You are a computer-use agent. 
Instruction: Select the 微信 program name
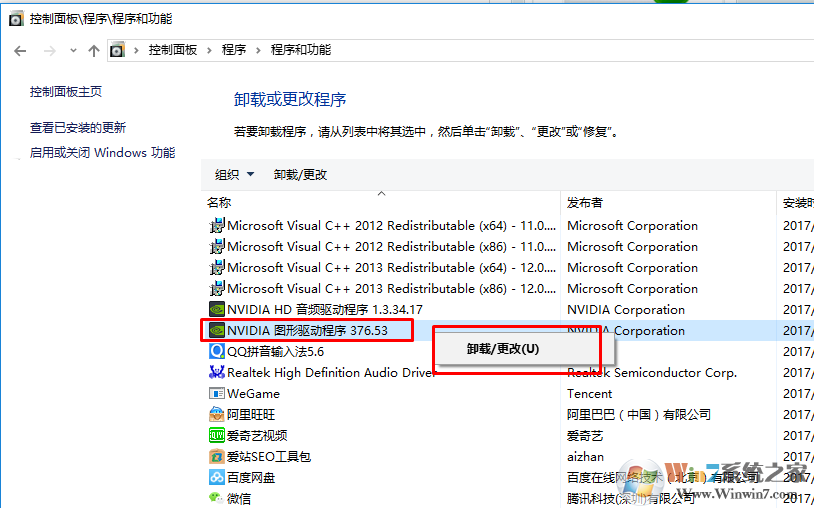[239, 499]
